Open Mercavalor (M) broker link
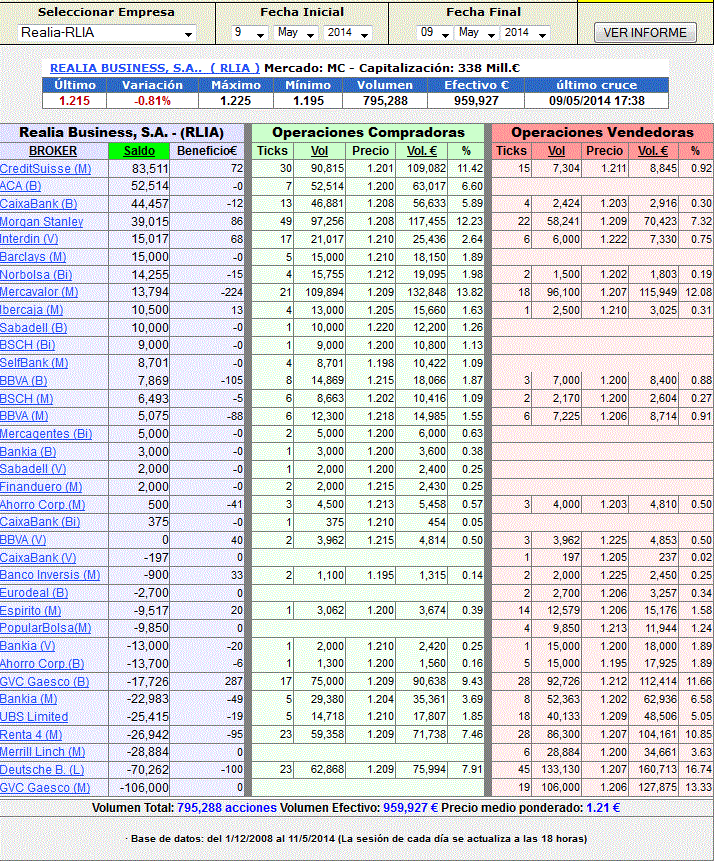The image size is (714, 861). click(x=39, y=292)
